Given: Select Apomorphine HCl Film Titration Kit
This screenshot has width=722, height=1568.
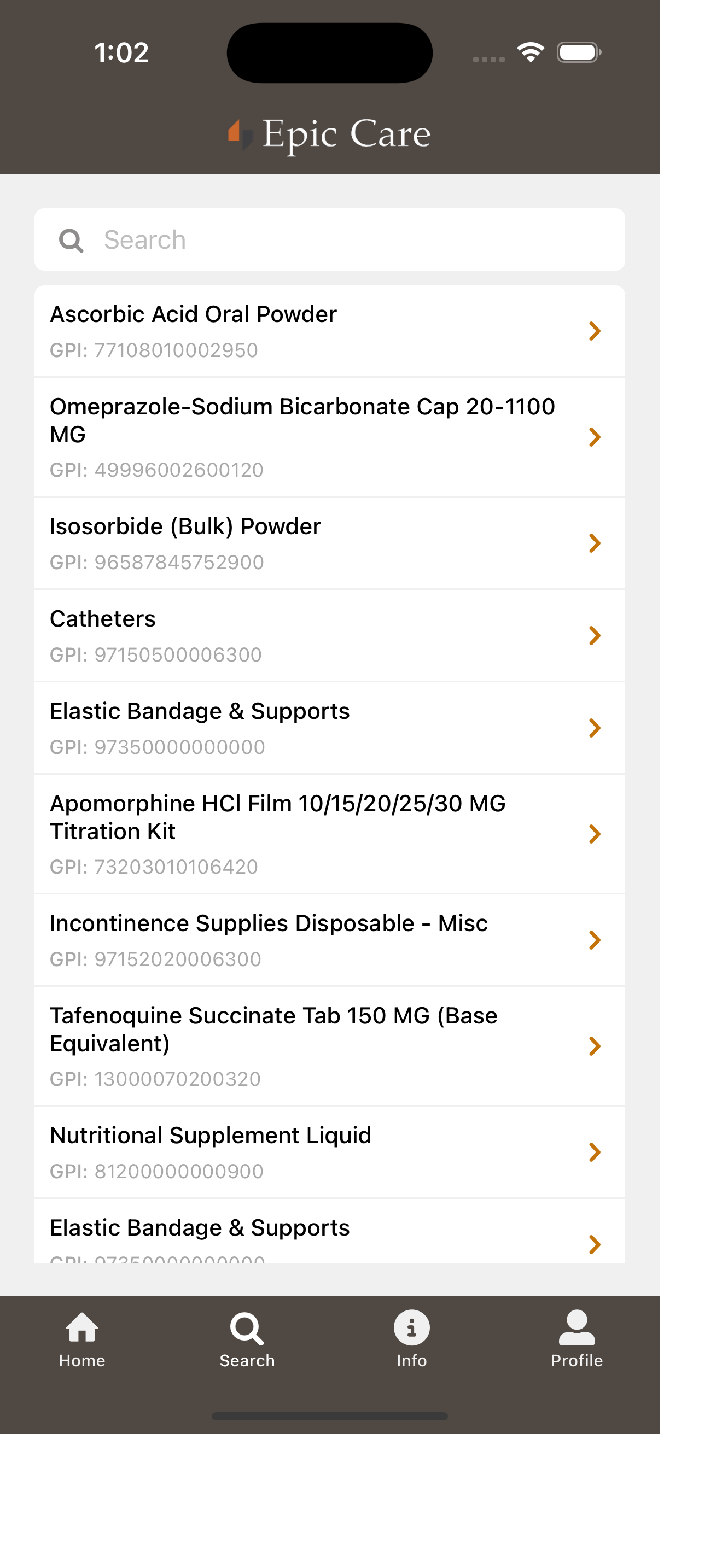Looking at the screenshot, I should [329, 834].
